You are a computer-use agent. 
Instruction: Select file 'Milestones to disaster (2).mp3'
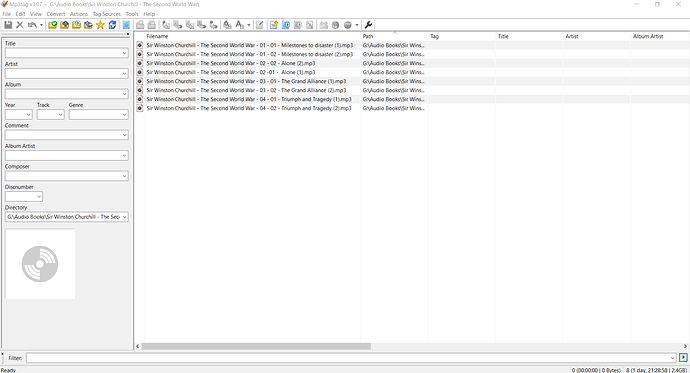(250, 55)
